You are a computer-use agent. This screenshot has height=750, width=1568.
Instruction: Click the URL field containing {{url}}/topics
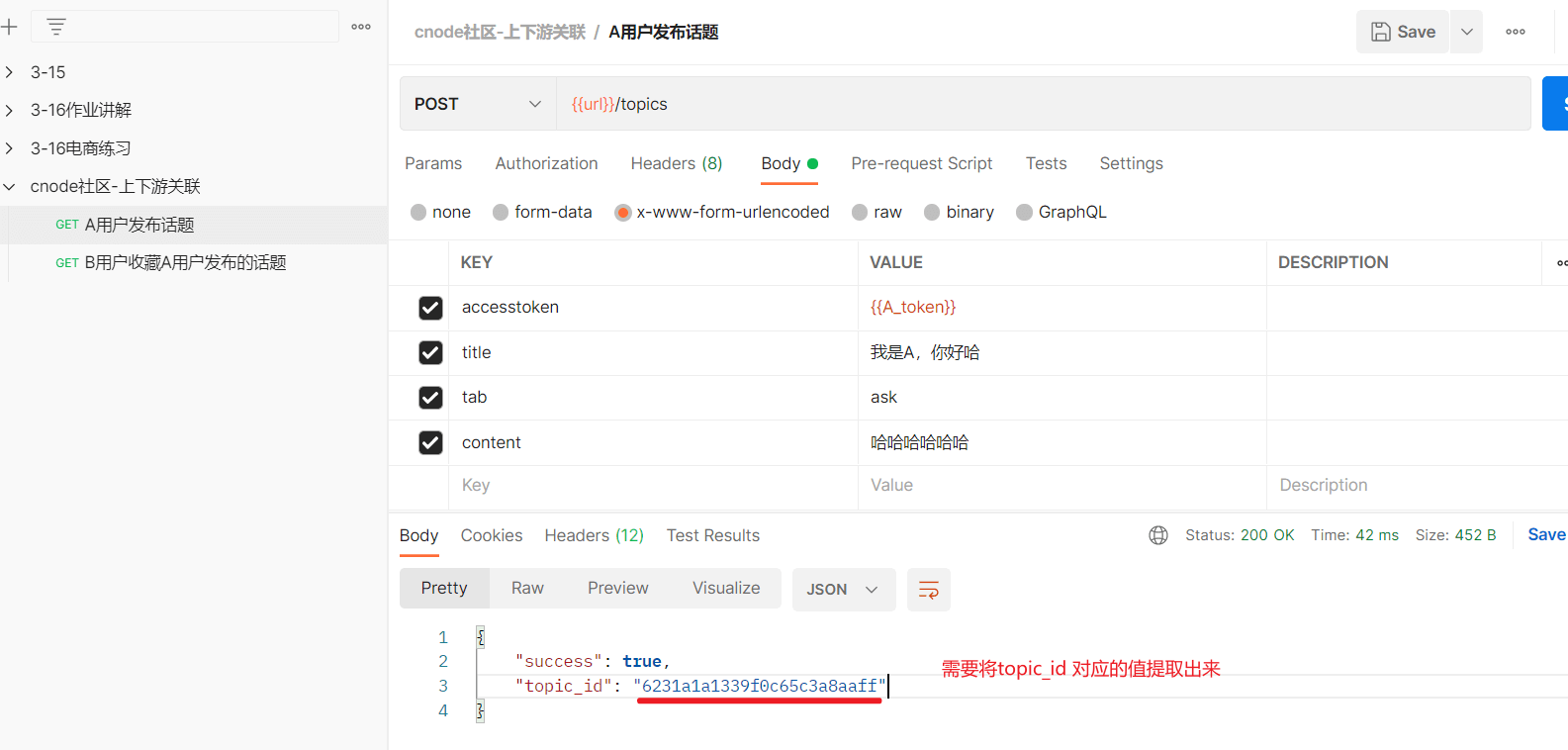(1044, 104)
